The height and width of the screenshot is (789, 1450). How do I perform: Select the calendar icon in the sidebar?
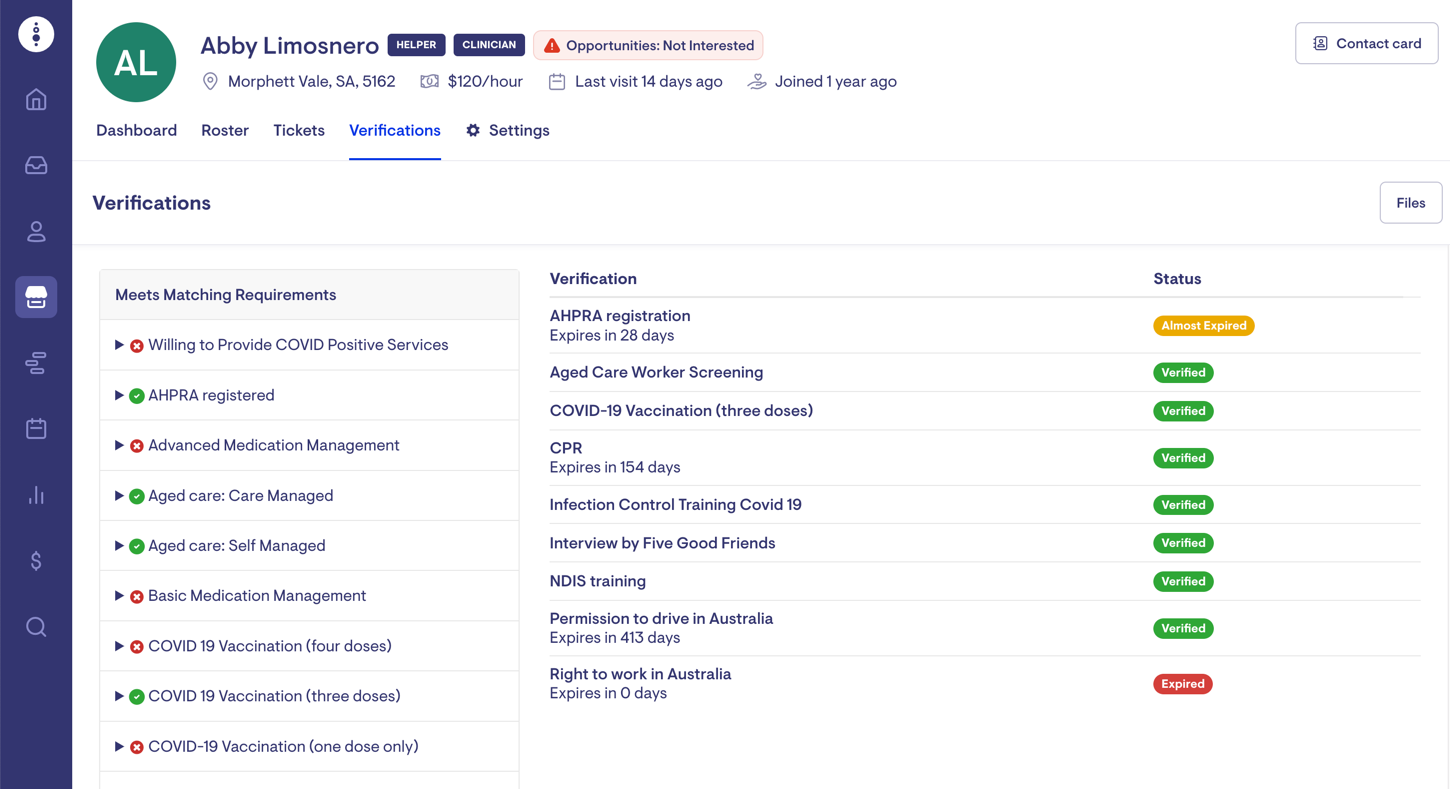[x=36, y=429]
